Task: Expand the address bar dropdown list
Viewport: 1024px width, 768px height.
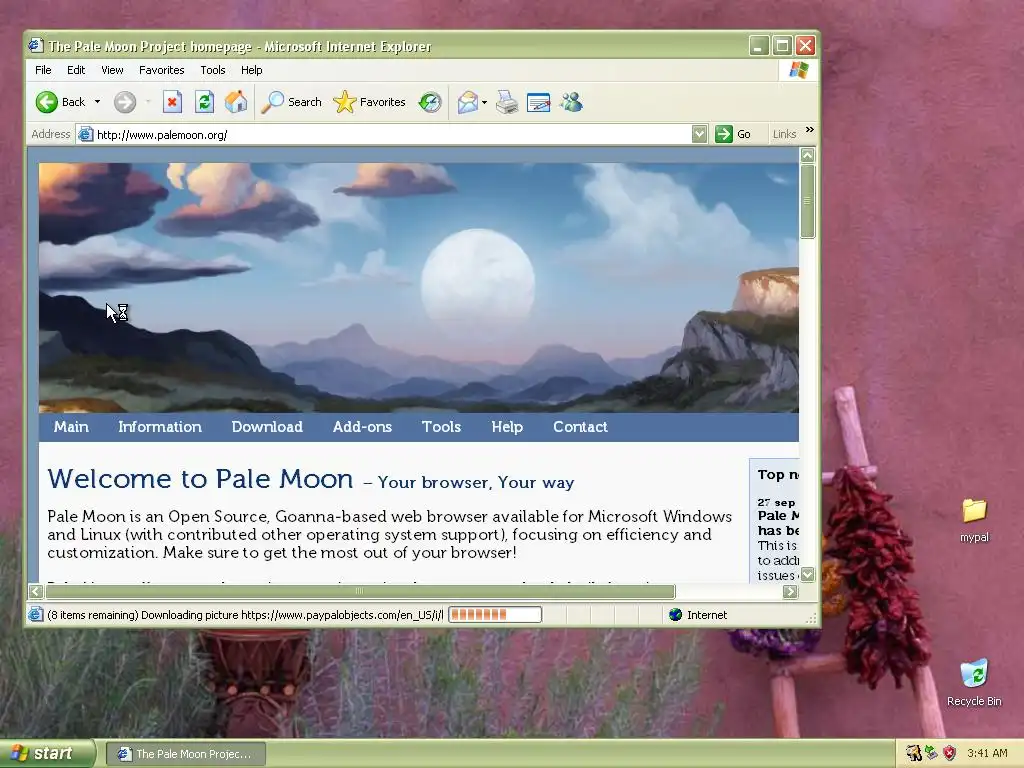Action: click(699, 135)
